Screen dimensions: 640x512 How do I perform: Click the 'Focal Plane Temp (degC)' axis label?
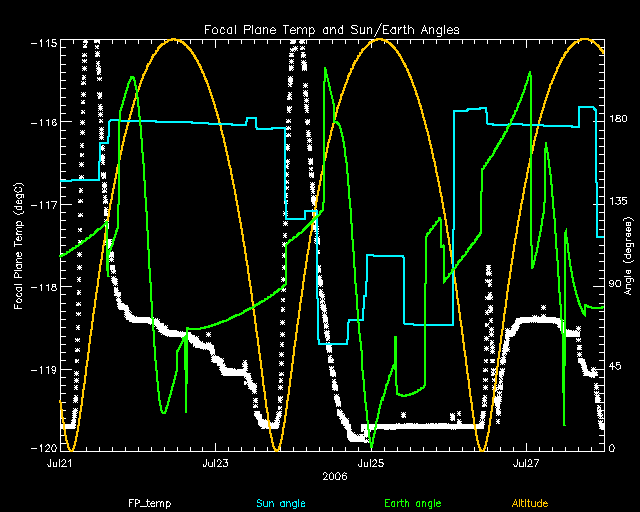pos(19,245)
